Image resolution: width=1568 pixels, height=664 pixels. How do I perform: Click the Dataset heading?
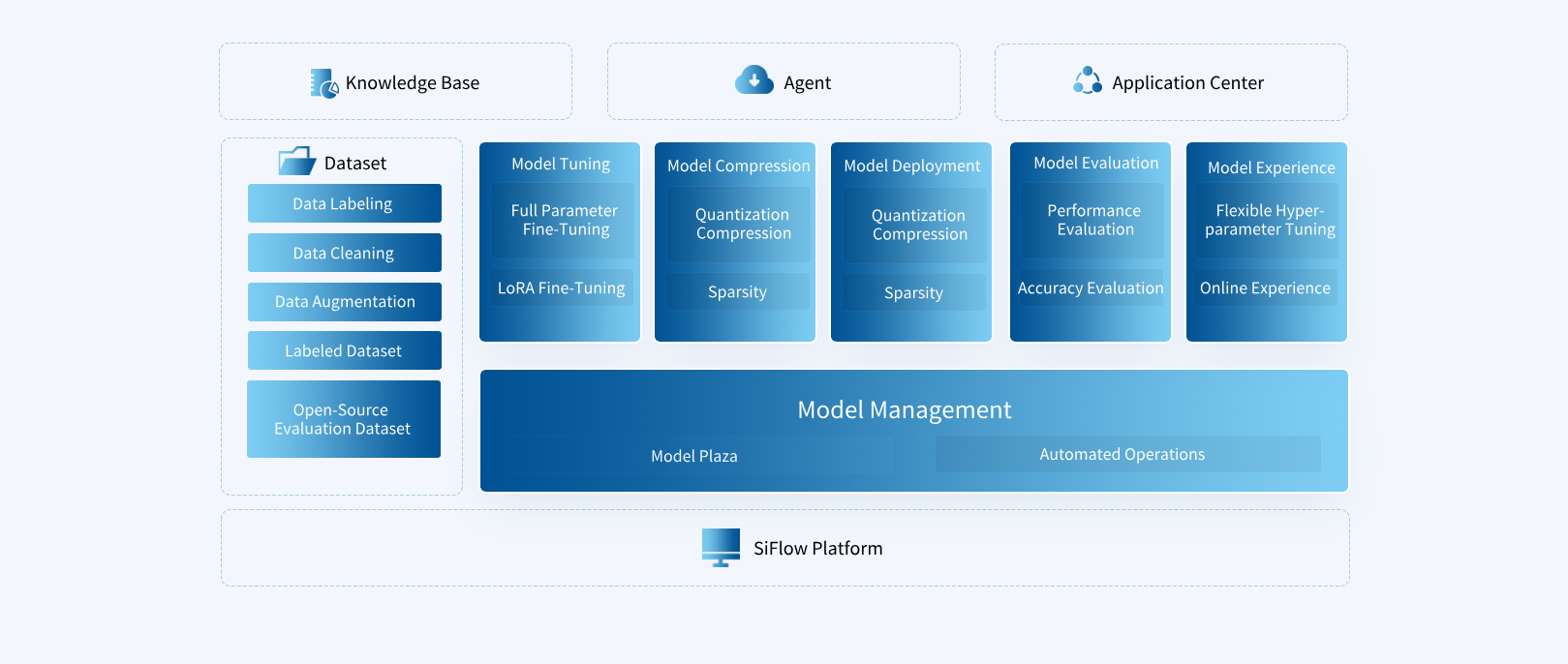click(355, 164)
